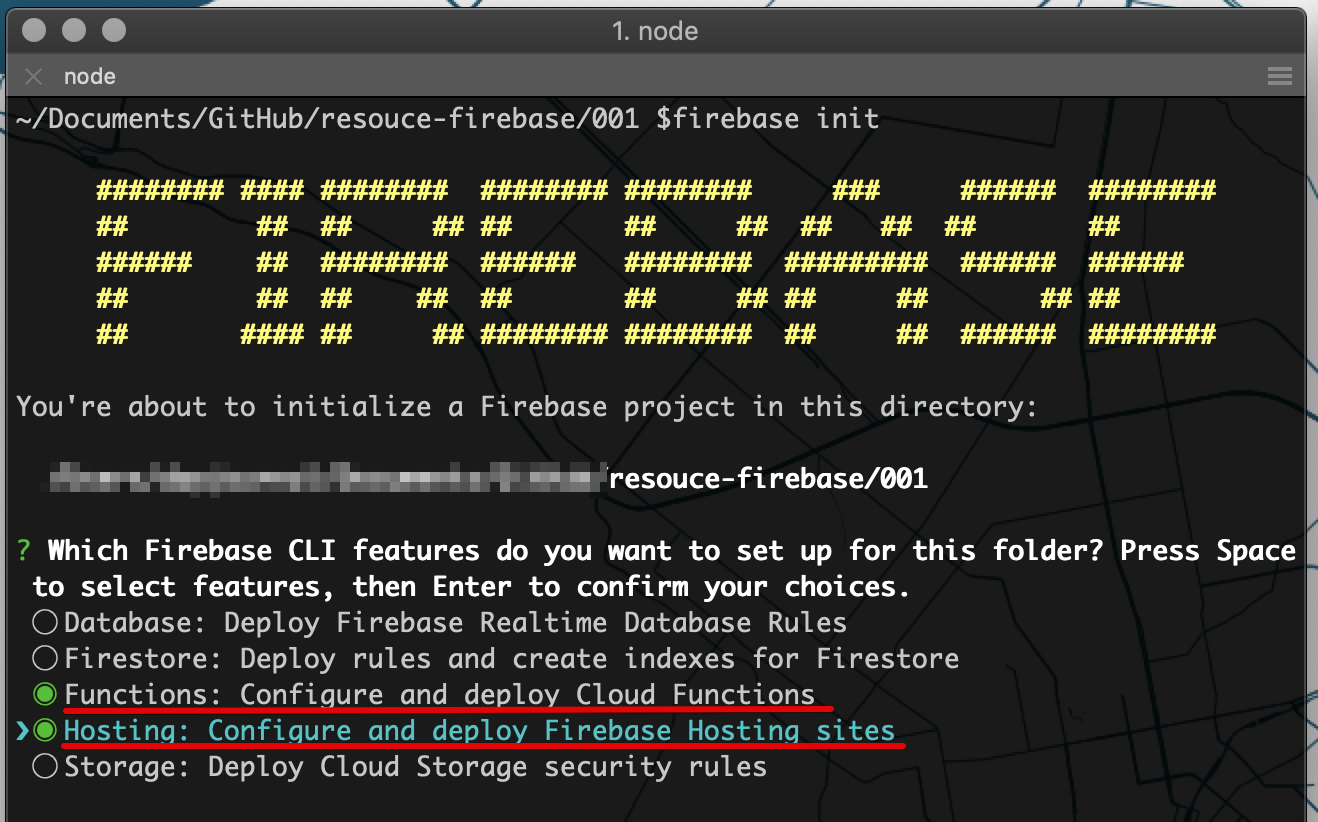
Task: Click 'Functions: Configure and deploy Cloud Functions' text
Action: pos(439,694)
